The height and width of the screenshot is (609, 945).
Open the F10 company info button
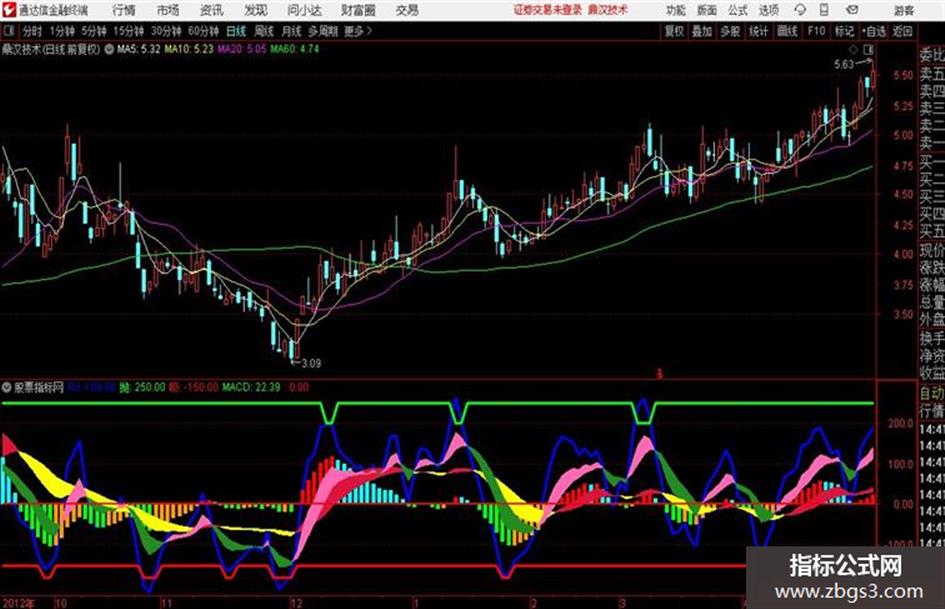(x=816, y=31)
